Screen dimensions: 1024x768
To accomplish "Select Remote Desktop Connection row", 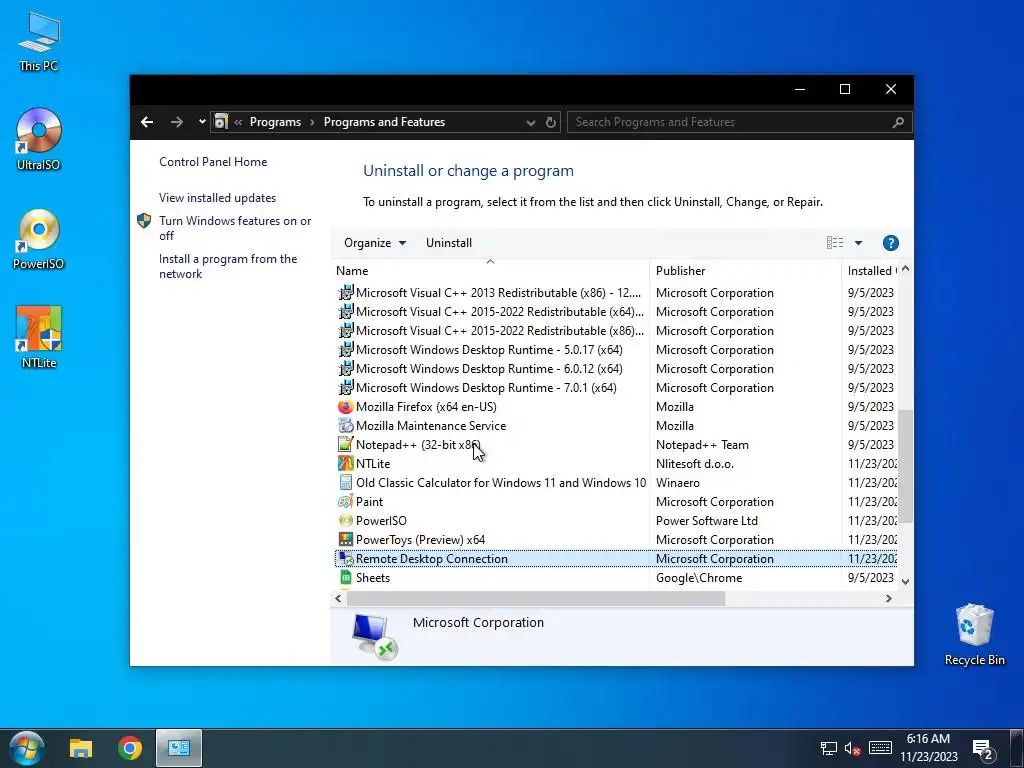I will 616,558.
